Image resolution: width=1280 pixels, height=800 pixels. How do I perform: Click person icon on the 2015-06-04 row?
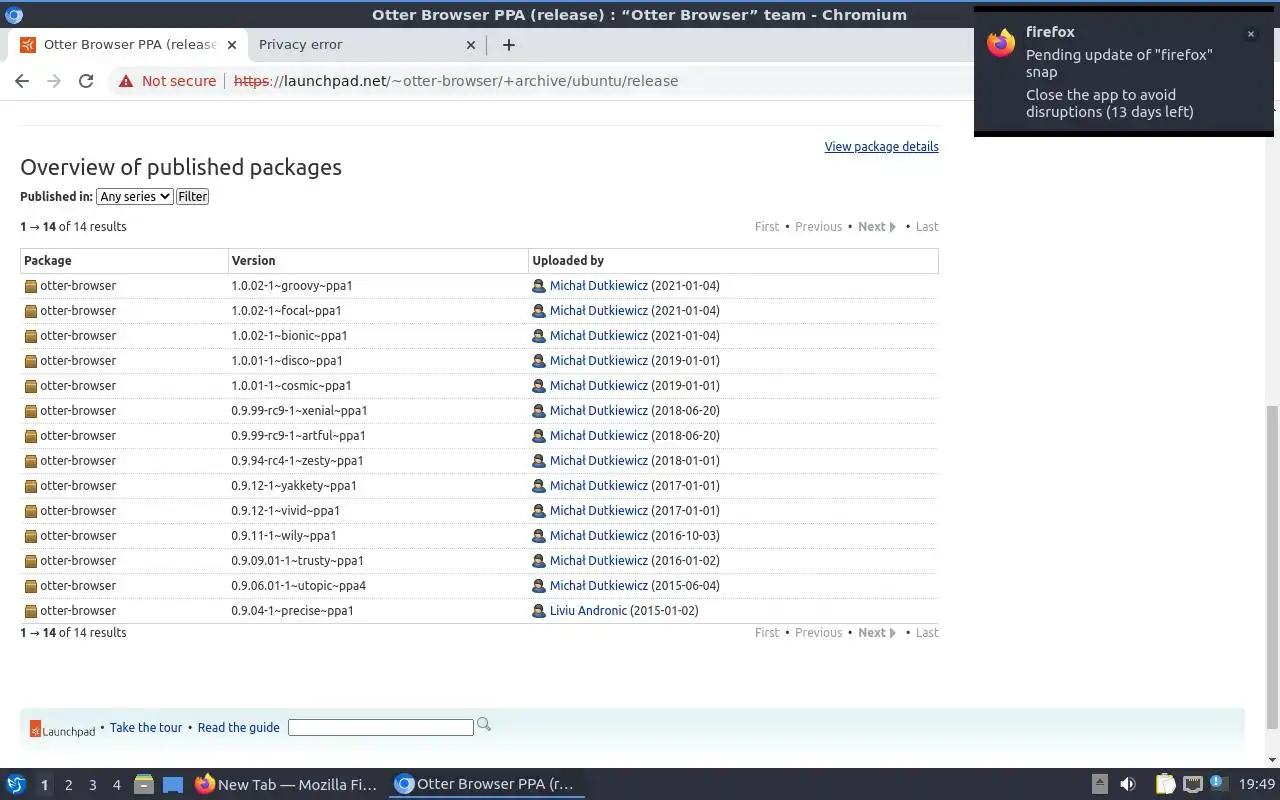point(539,586)
